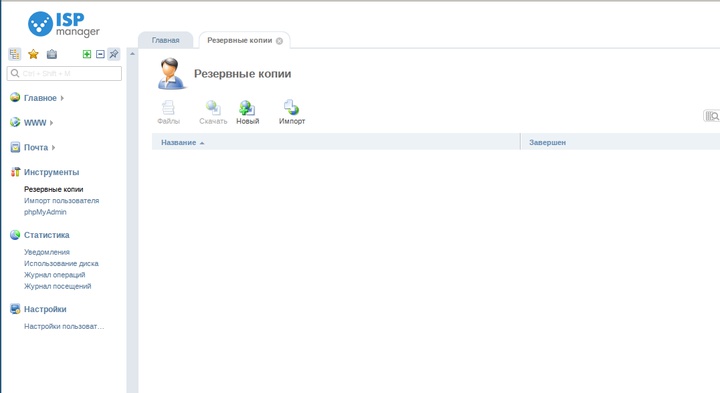Collapse the Настройки section heading
This screenshot has width=720, height=393.
click(45, 309)
